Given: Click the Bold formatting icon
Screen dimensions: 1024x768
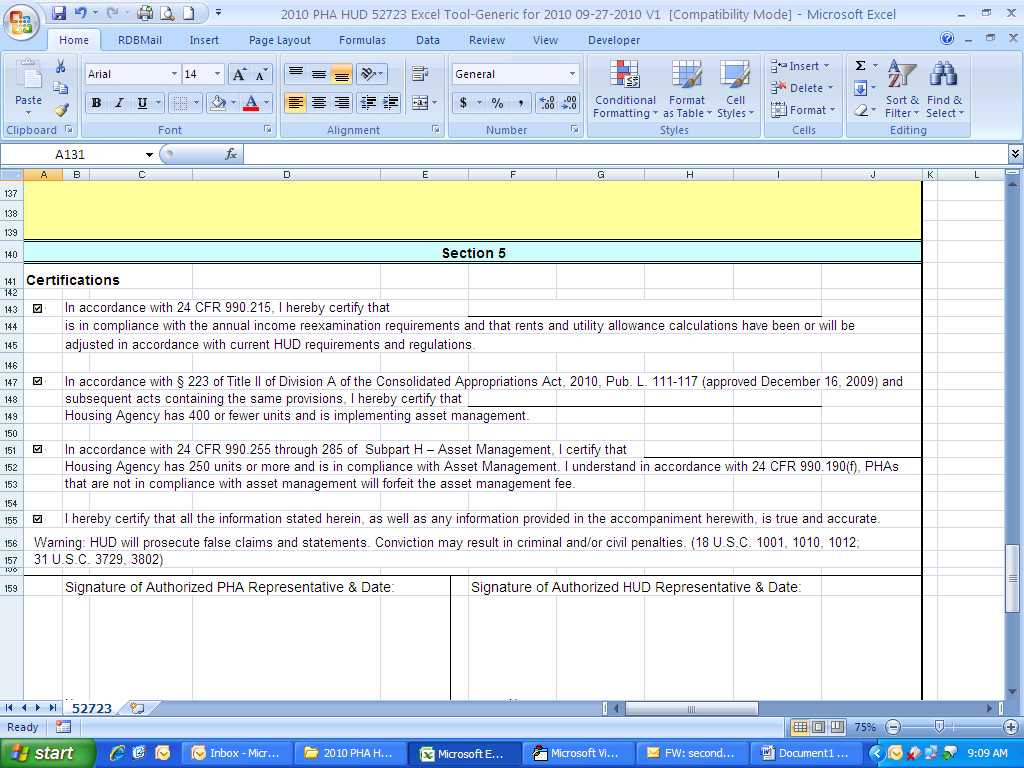Looking at the screenshot, I should (96, 103).
